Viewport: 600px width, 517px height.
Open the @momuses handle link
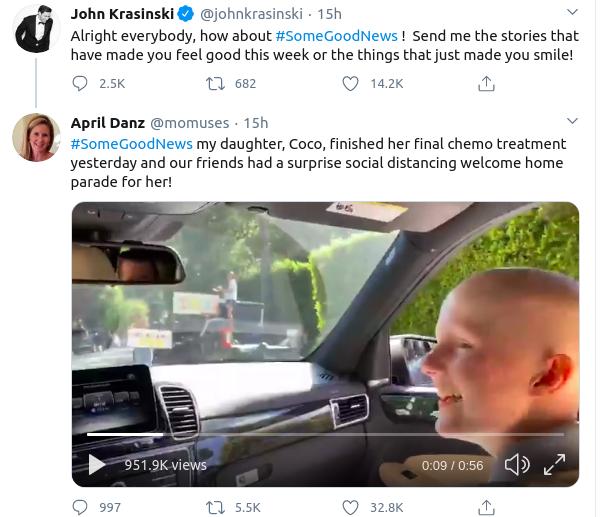186,123
